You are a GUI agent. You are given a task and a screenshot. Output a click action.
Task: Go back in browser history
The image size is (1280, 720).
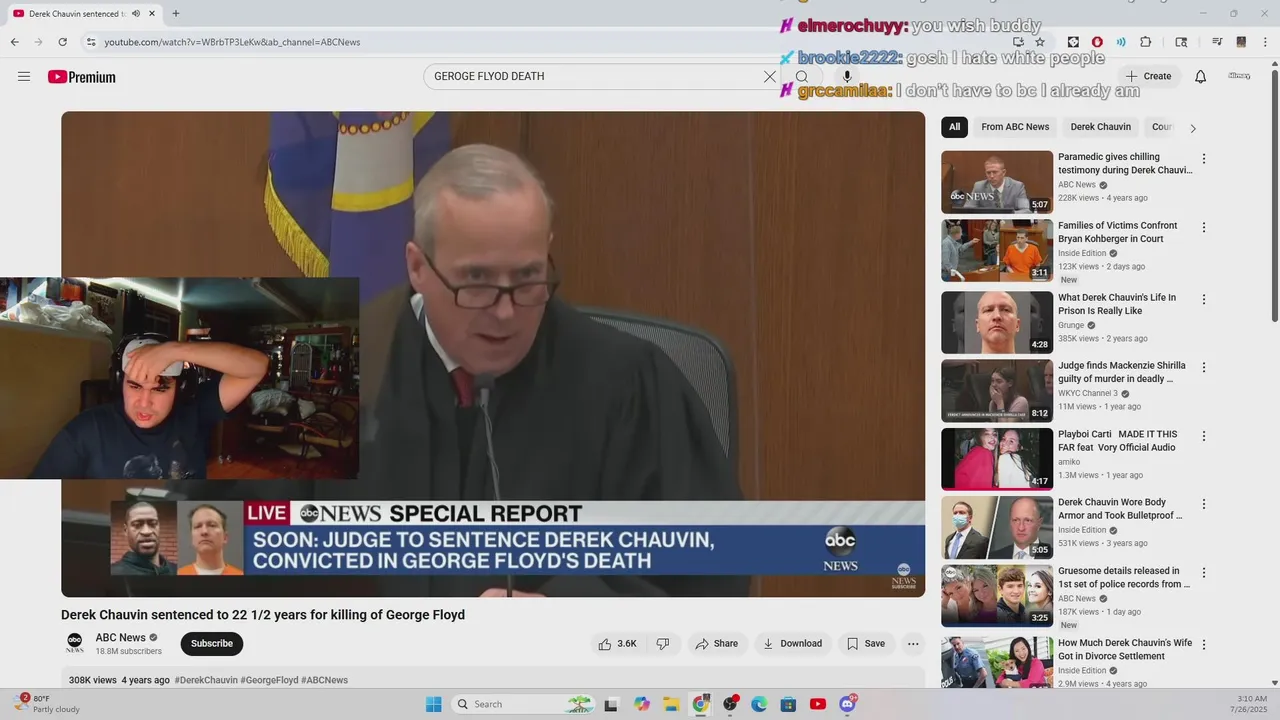coord(14,42)
